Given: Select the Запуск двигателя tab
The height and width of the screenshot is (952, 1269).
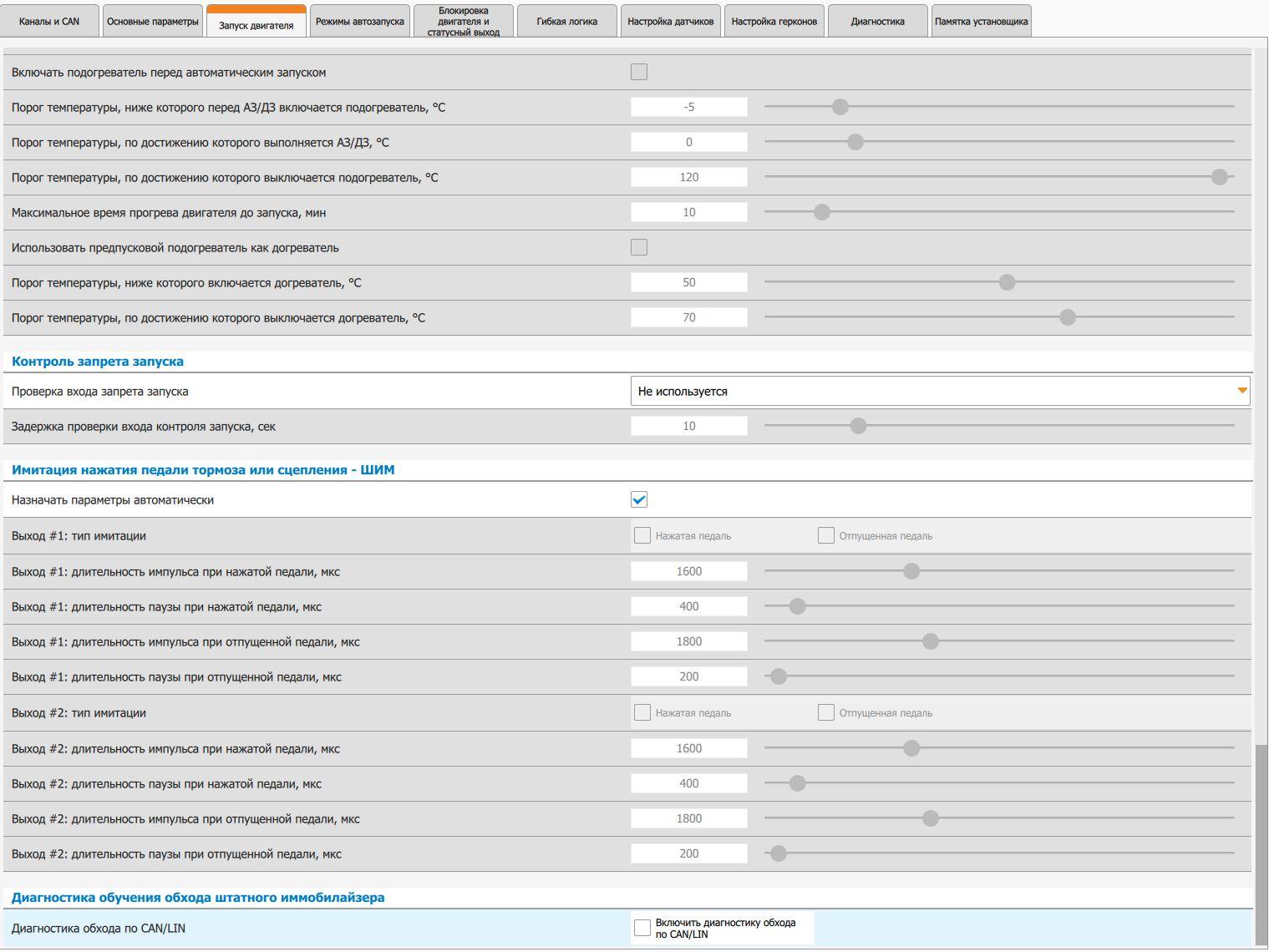Looking at the screenshot, I should click(x=256, y=22).
